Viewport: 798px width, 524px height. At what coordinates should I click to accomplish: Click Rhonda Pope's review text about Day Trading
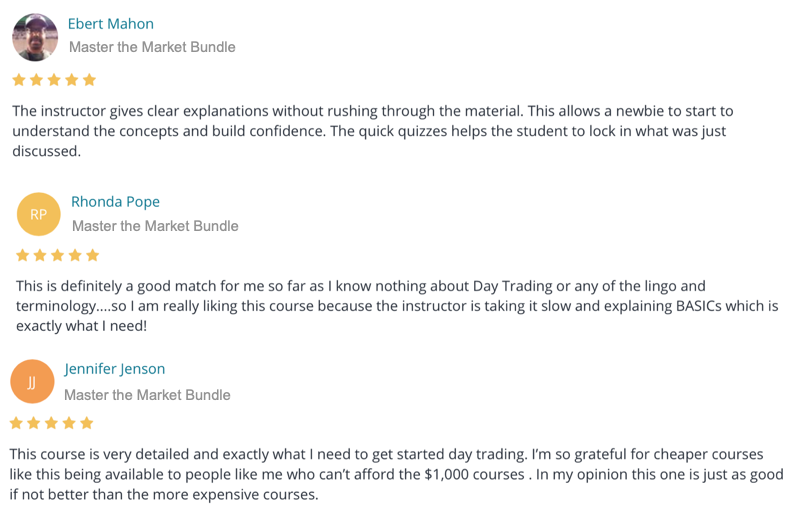(x=397, y=306)
